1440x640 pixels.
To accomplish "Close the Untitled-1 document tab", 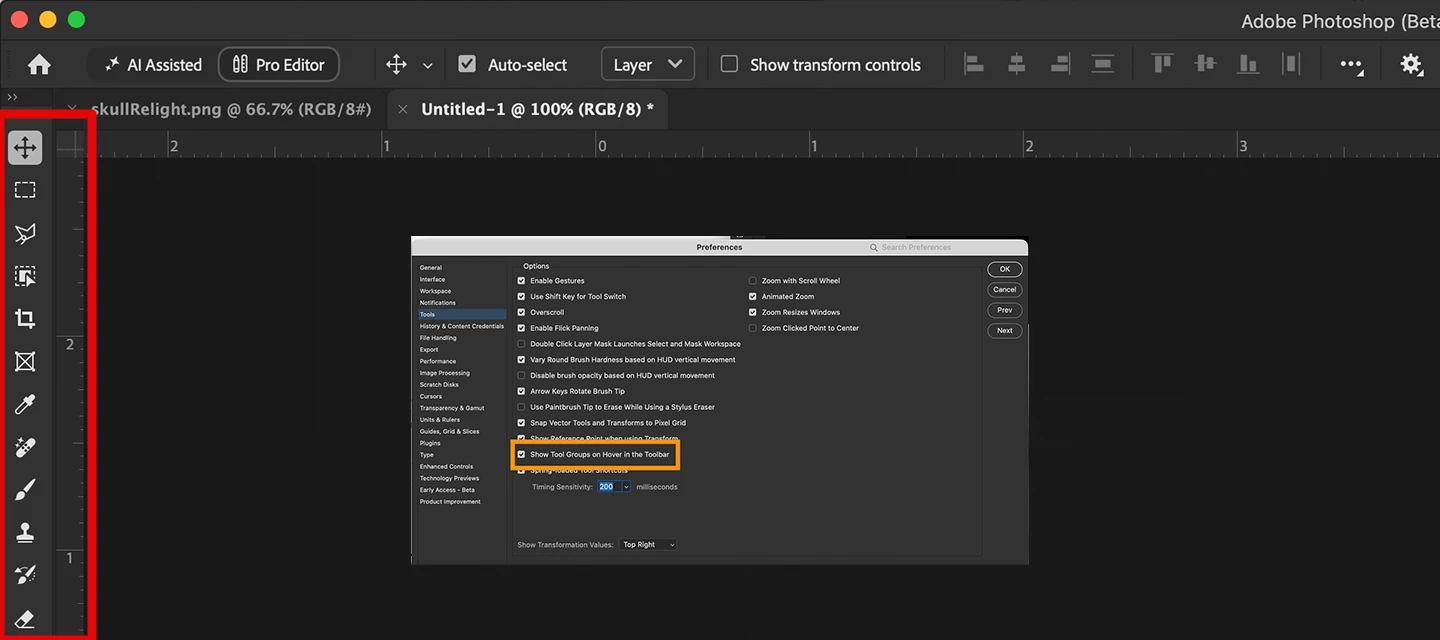I will (403, 109).
